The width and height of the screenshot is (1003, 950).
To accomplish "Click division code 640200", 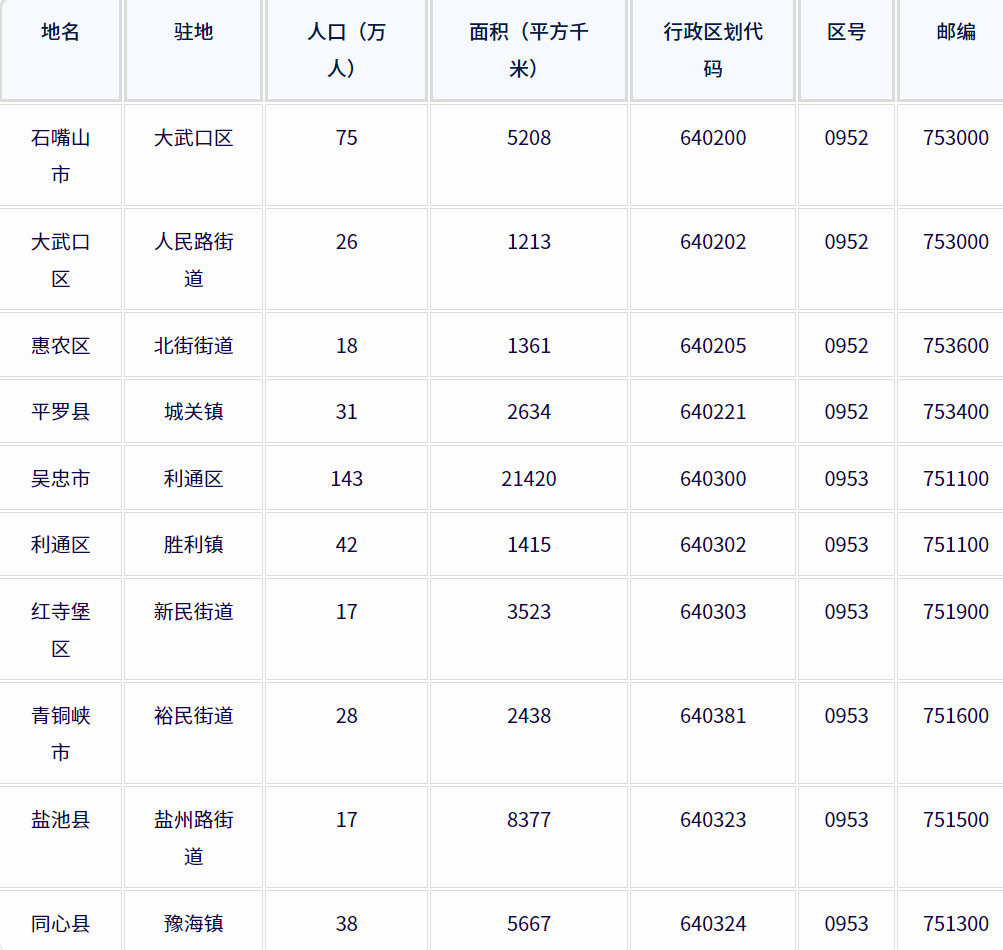I will click(x=713, y=138).
